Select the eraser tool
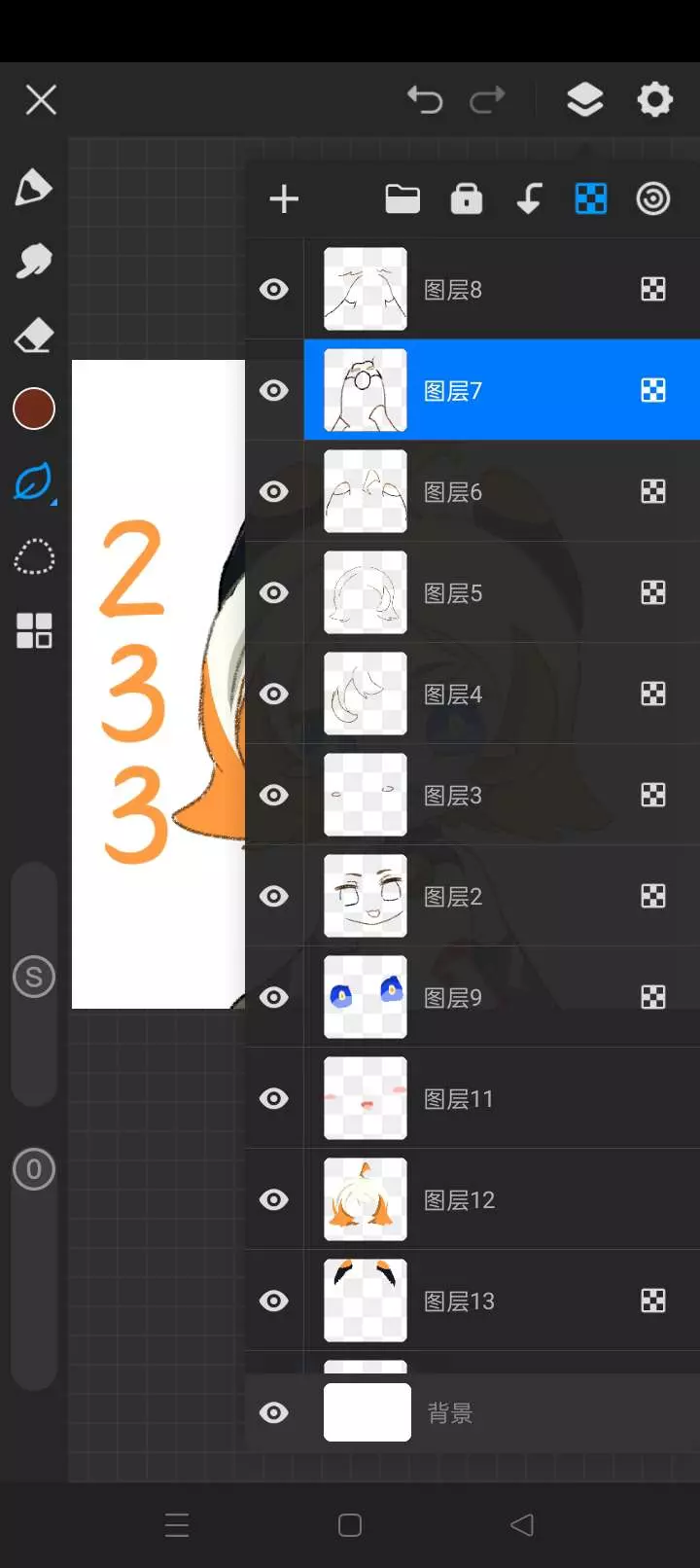Image resolution: width=700 pixels, height=1568 pixels. [33, 337]
